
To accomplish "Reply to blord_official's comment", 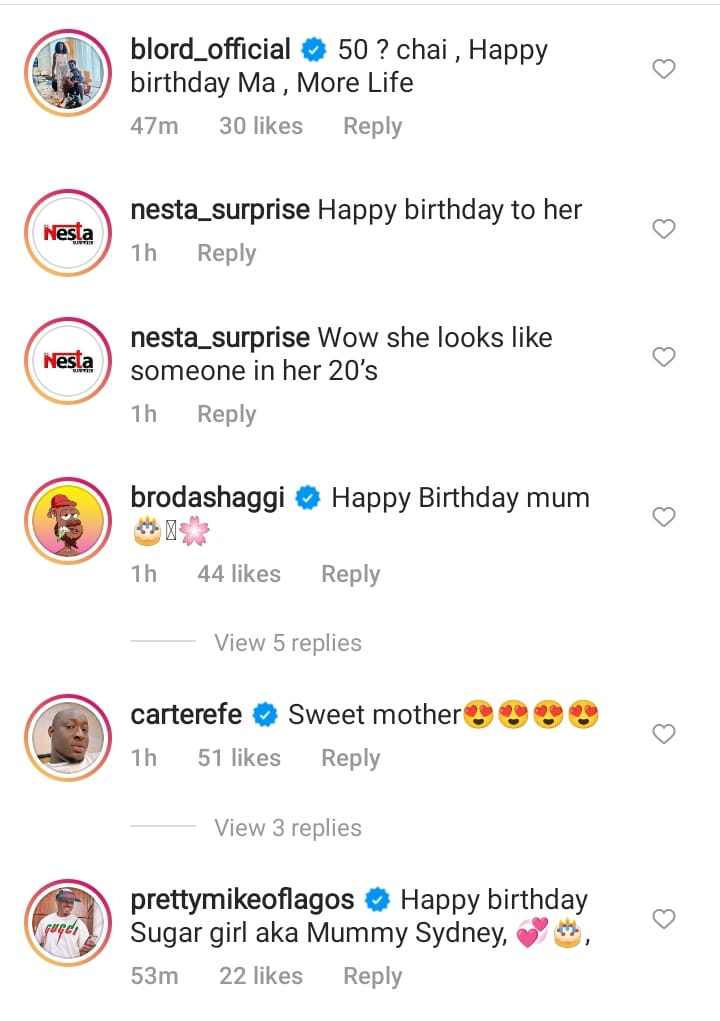I will point(372,126).
